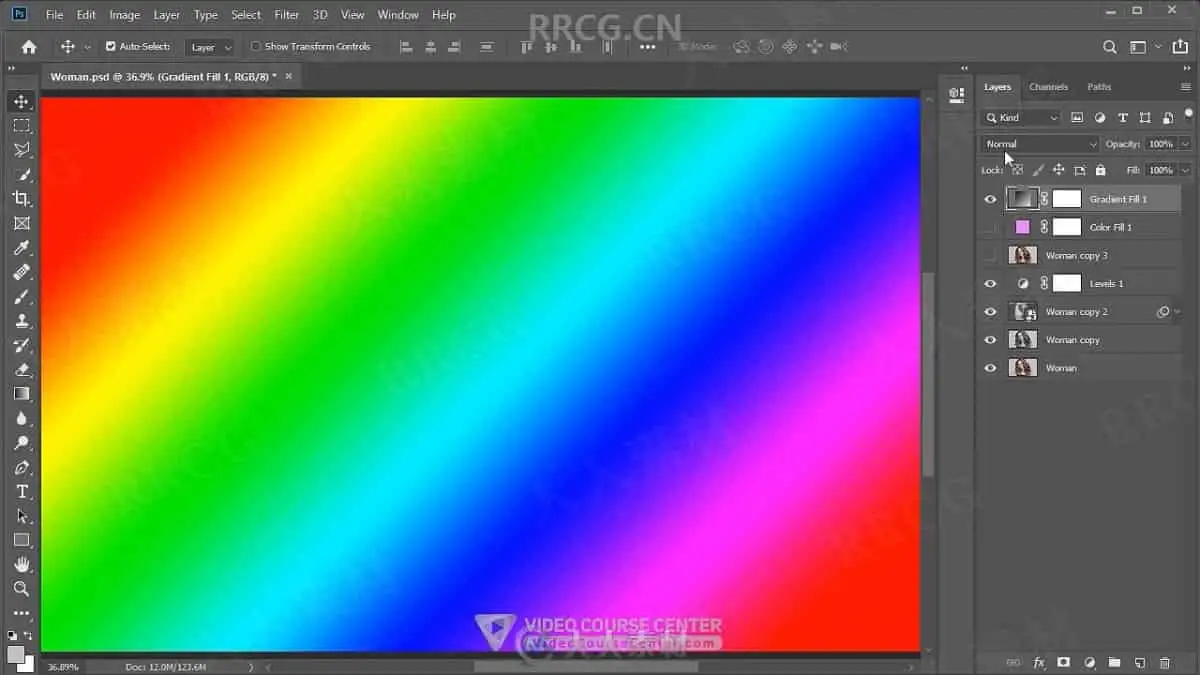Activate the Hand tool
Viewport: 1200px width, 675px height.
click(x=22, y=565)
